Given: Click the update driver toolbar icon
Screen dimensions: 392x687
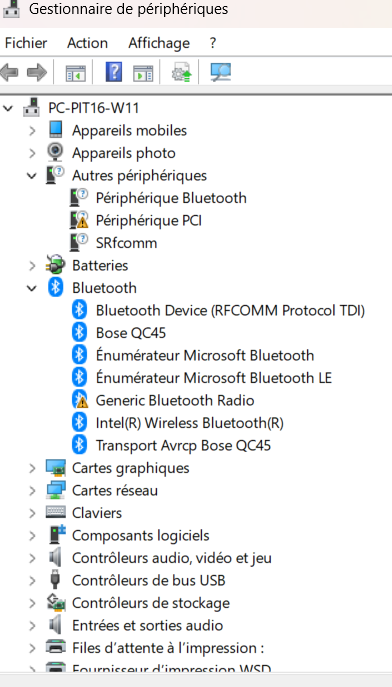Looking at the screenshot, I should [181, 72].
